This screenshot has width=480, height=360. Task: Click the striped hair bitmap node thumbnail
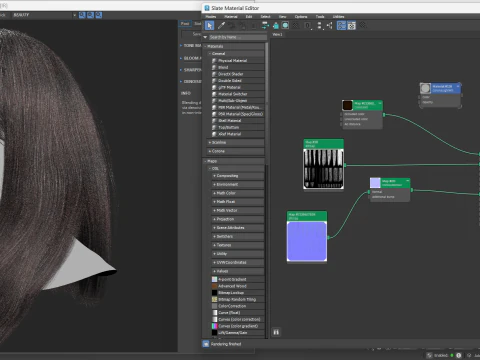tap(323, 169)
